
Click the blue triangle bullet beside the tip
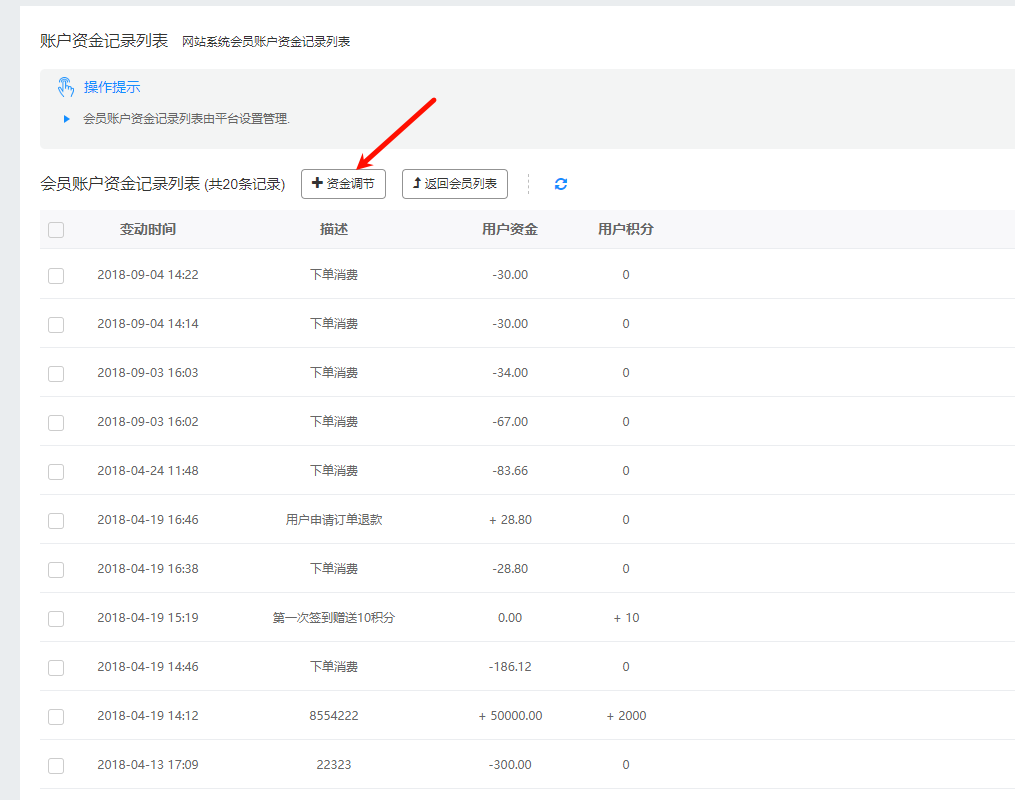click(67, 119)
